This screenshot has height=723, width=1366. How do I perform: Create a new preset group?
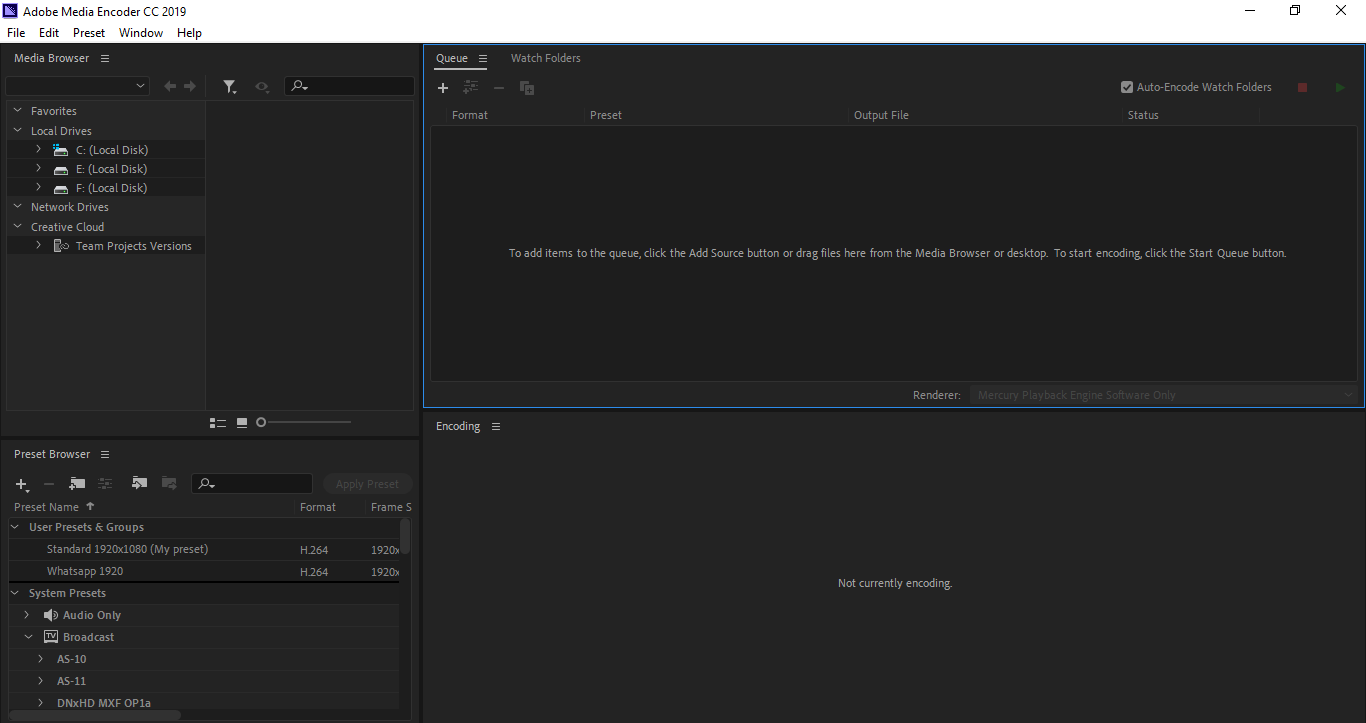[x=77, y=484]
